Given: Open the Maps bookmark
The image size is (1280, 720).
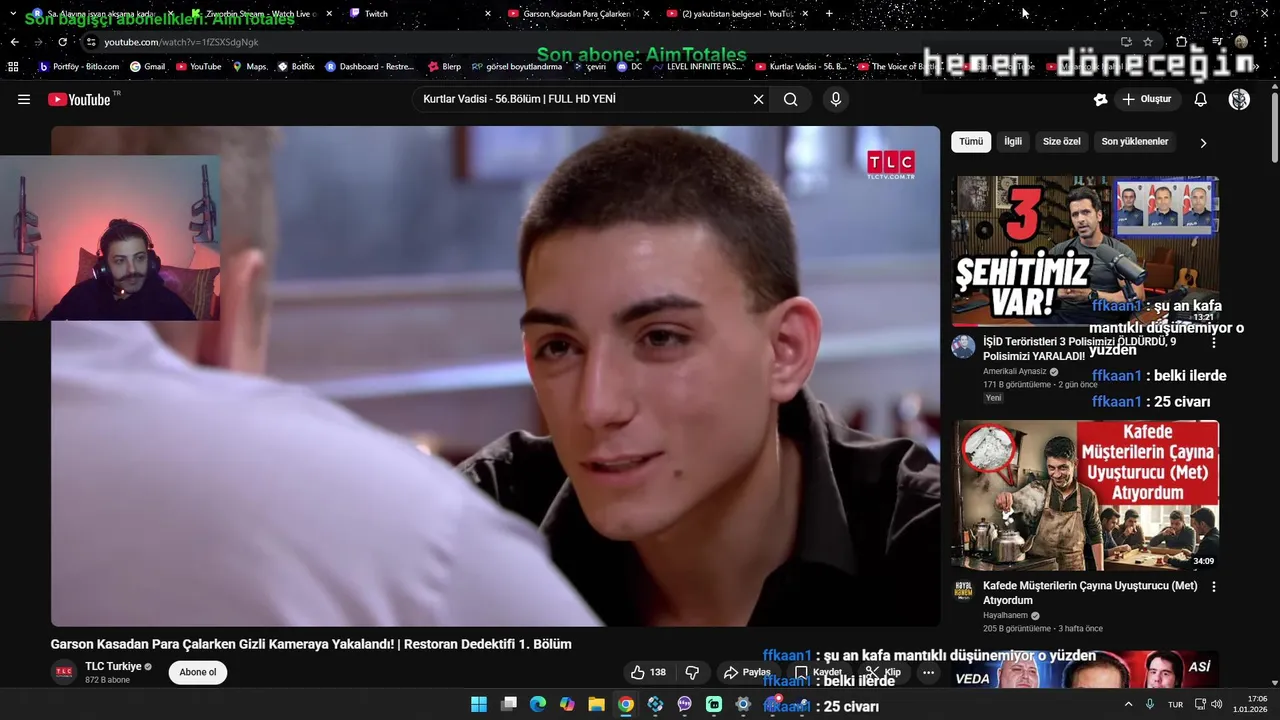Looking at the screenshot, I should [249, 66].
